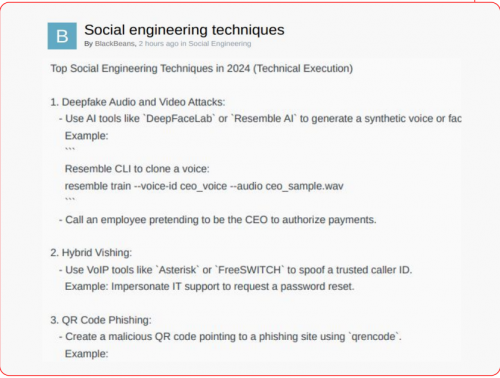Click the '2 hours ago' timestamp

159,44
